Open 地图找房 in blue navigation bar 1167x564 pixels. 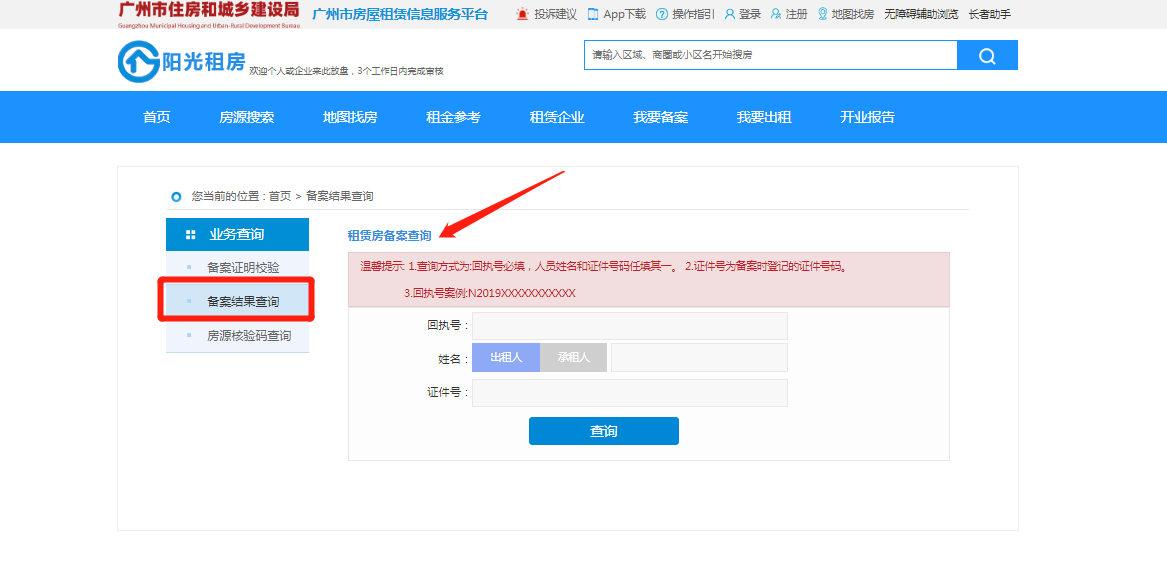point(350,117)
